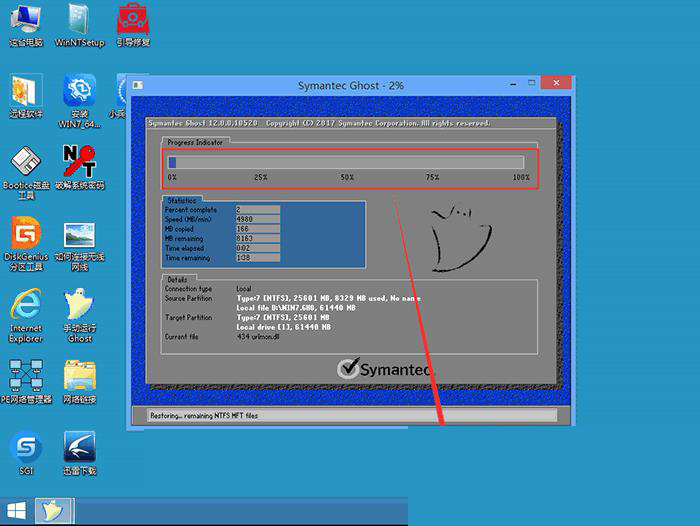Select the 安装WIN7_64 installer icon
700x526 pixels.
(x=79, y=102)
